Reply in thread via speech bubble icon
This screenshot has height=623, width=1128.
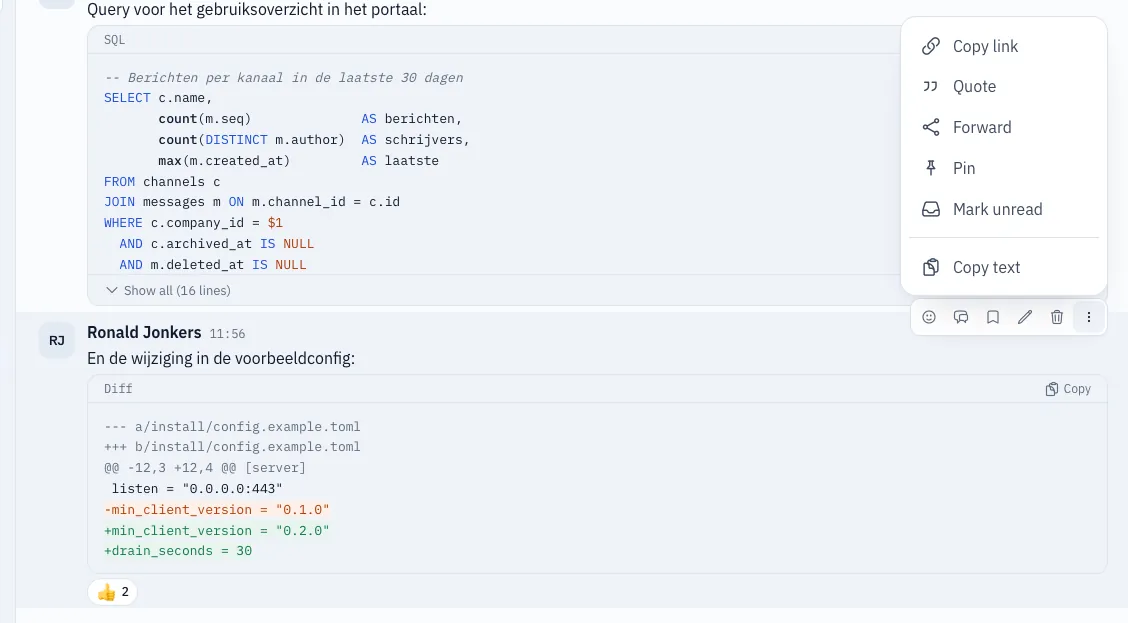click(x=961, y=317)
